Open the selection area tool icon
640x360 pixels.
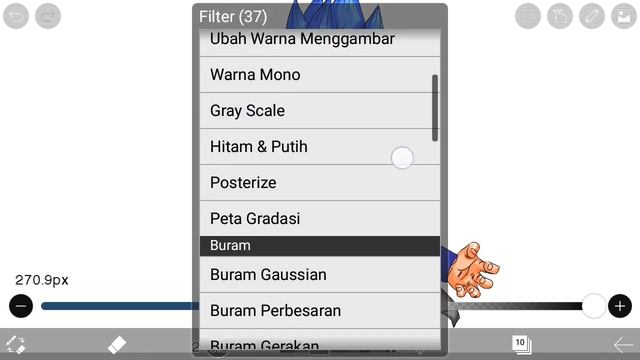click(x=528, y=16)
